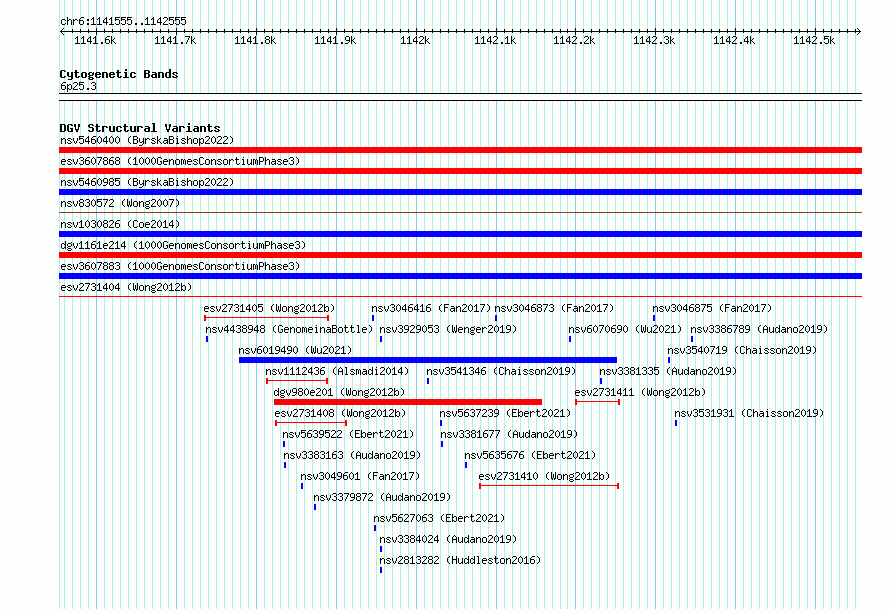Select nsv2813282 (Huddleston2016) label

coord(460,560)
